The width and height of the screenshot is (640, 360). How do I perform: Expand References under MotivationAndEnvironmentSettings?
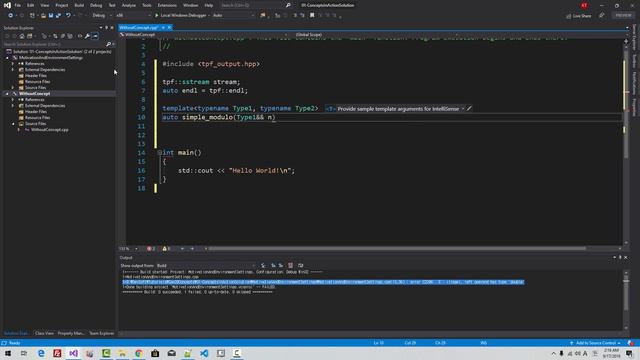click(x=13, y=64)
